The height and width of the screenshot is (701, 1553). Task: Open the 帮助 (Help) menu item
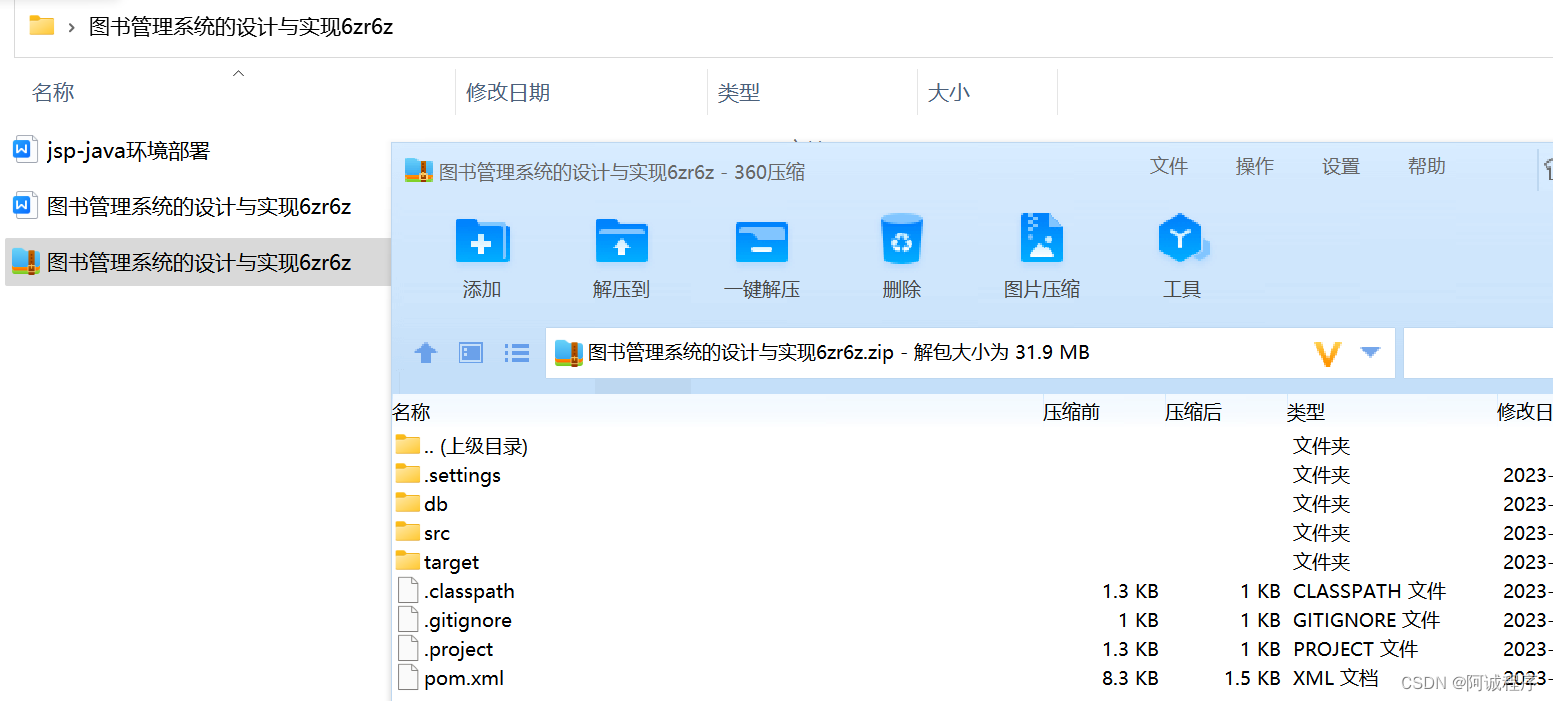tap(1426, 166)
